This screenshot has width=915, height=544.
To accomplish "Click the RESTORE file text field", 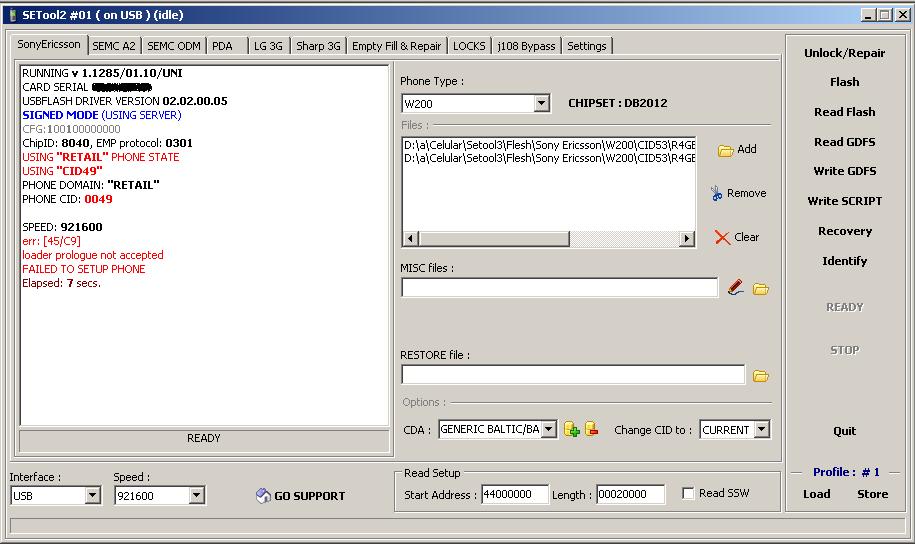I will click(573, 375).
